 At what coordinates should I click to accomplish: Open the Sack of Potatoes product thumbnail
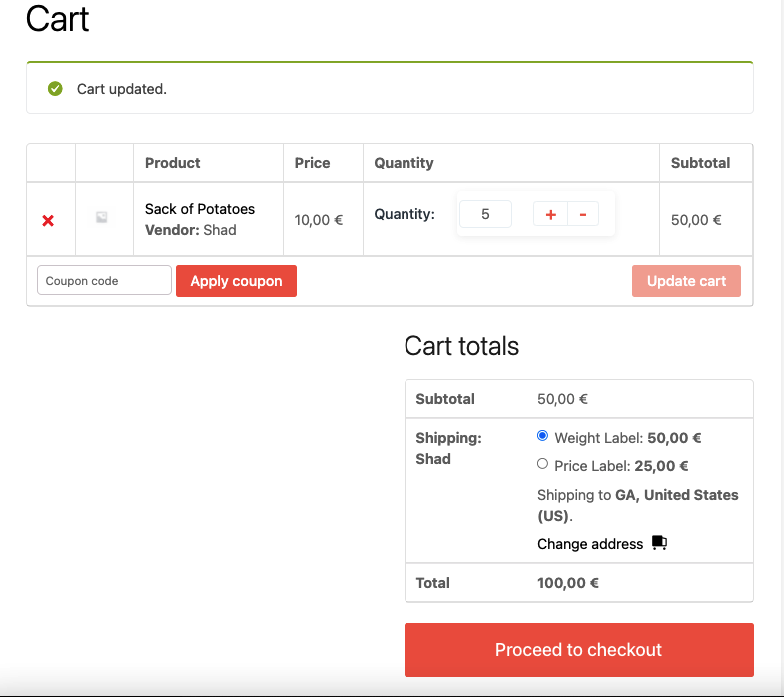tap(102, 217)
